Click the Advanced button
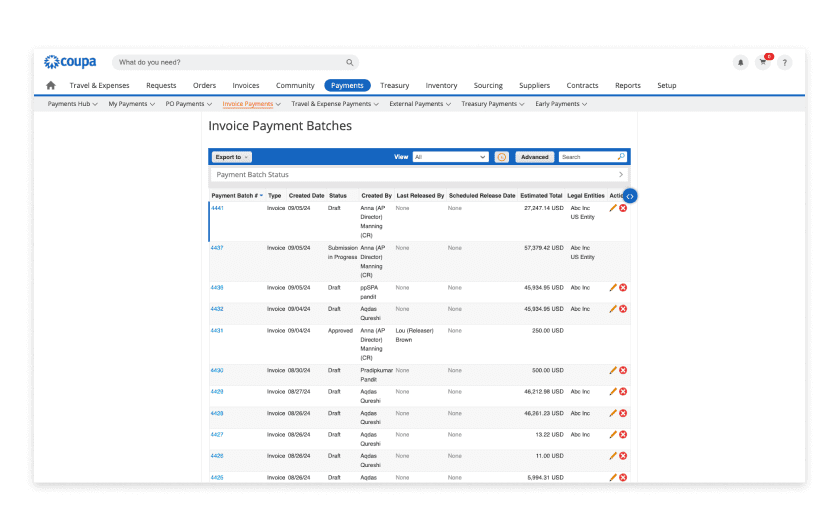 [x=534, y=157]
